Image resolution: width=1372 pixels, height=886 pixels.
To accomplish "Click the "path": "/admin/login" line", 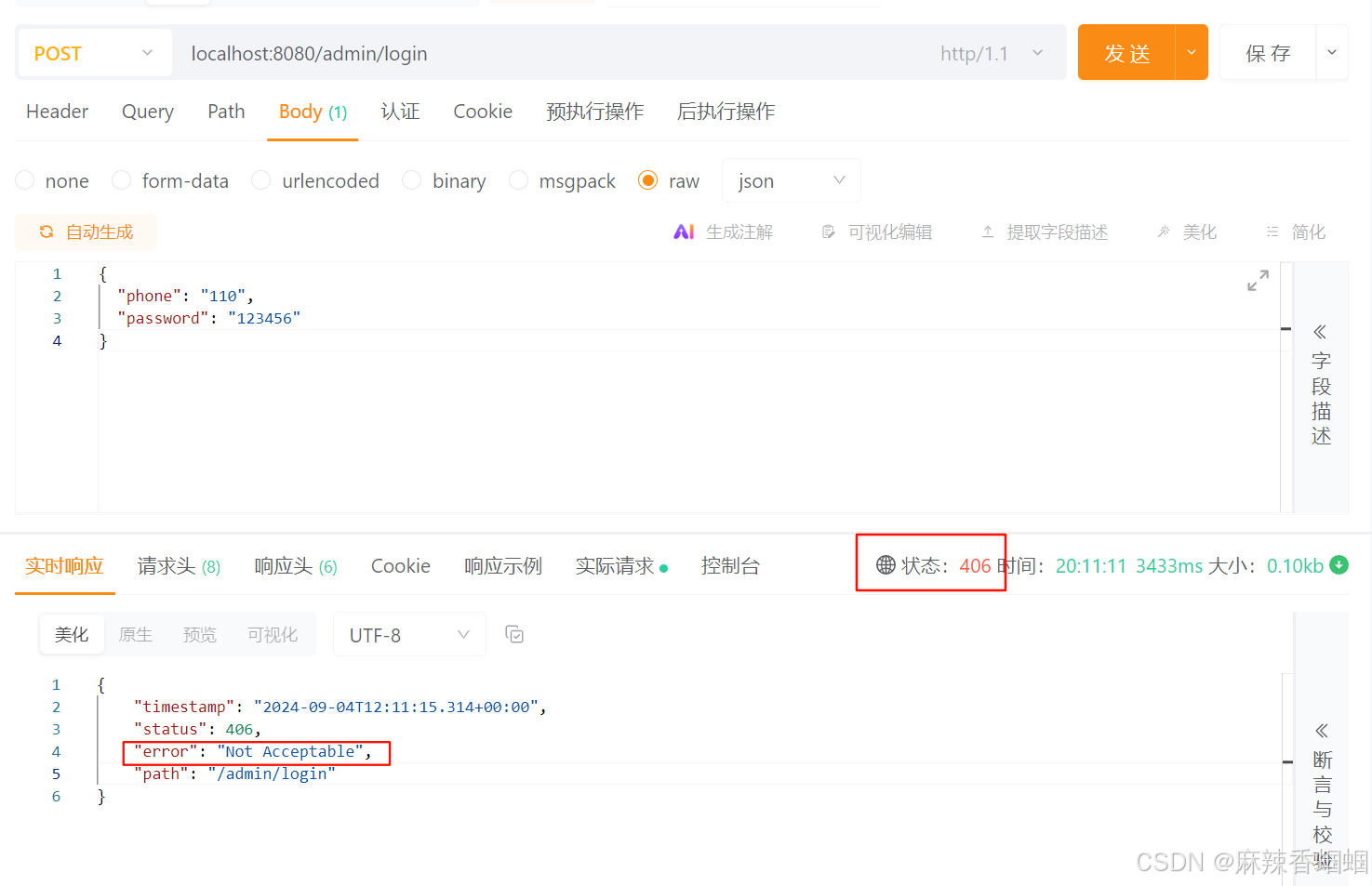I will pos(234,774).
